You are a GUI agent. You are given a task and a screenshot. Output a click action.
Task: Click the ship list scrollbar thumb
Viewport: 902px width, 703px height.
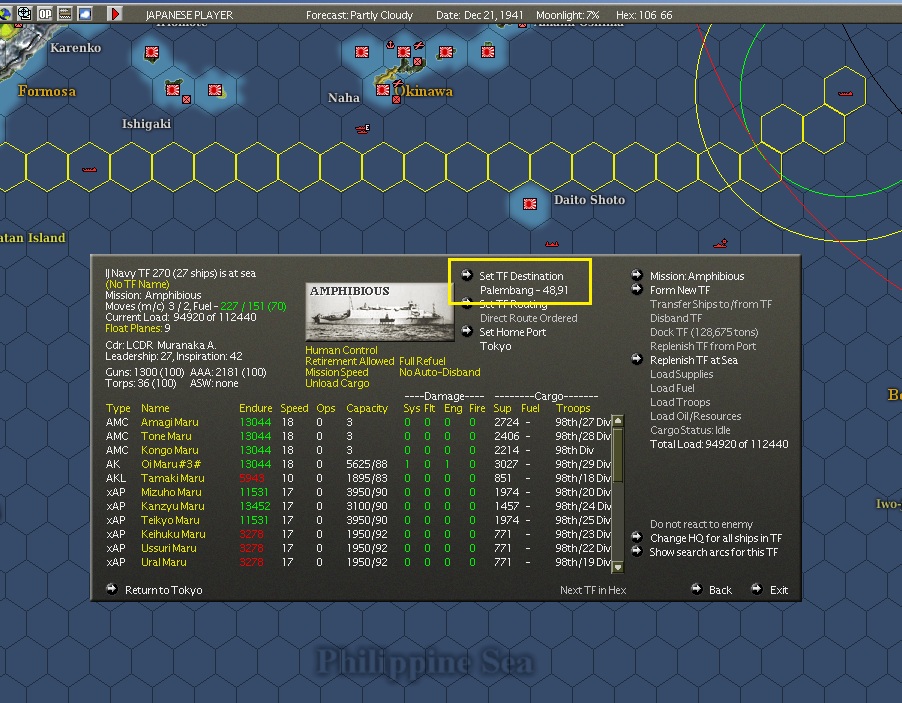point(618,454)
